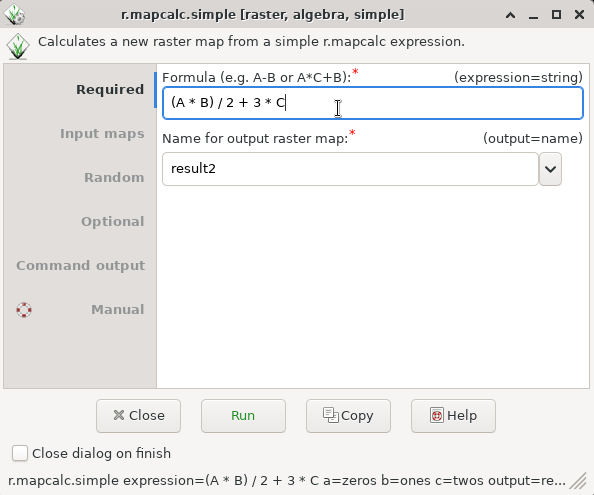This screenshot has width=594, height=495.
Task: Expand the output raster map dropdown
Action: [550, 169]
